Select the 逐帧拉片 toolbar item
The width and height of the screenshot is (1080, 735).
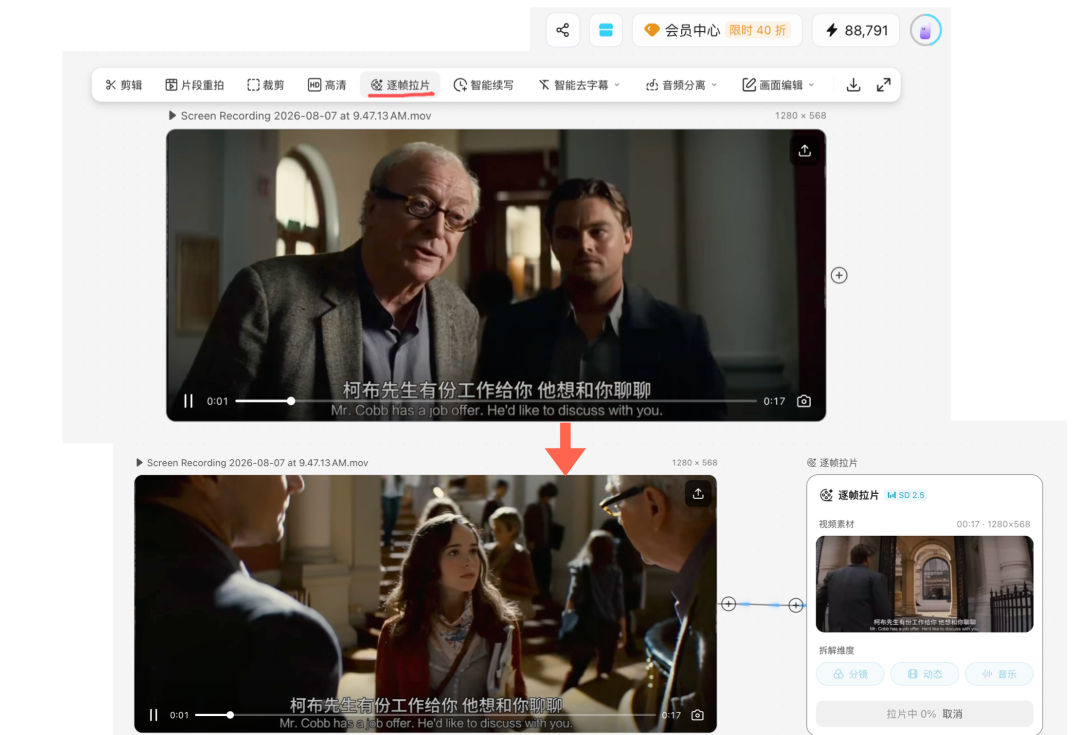tap(400, 85)
